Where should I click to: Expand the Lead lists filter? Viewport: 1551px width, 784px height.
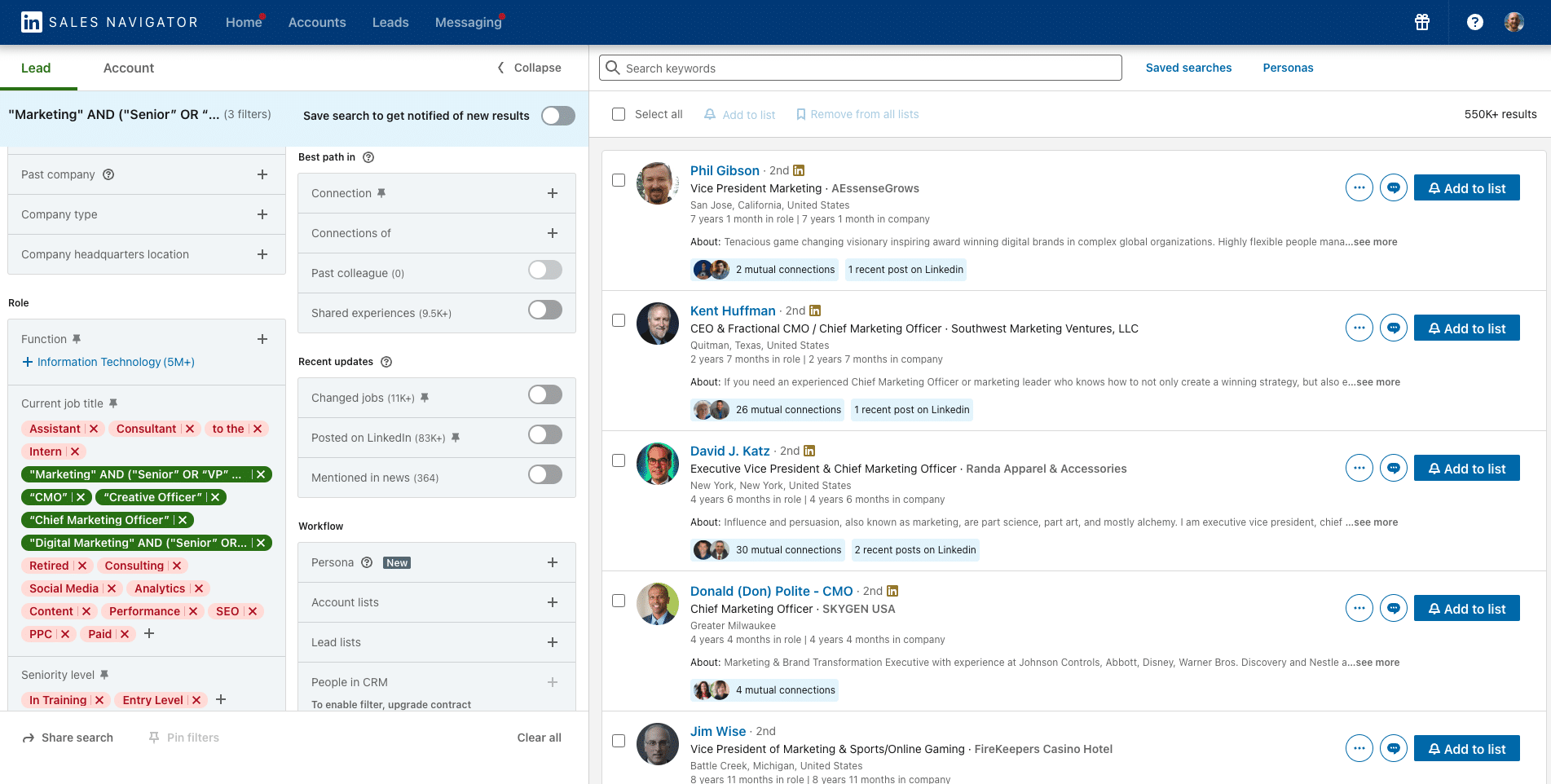[x=553, y=642]
